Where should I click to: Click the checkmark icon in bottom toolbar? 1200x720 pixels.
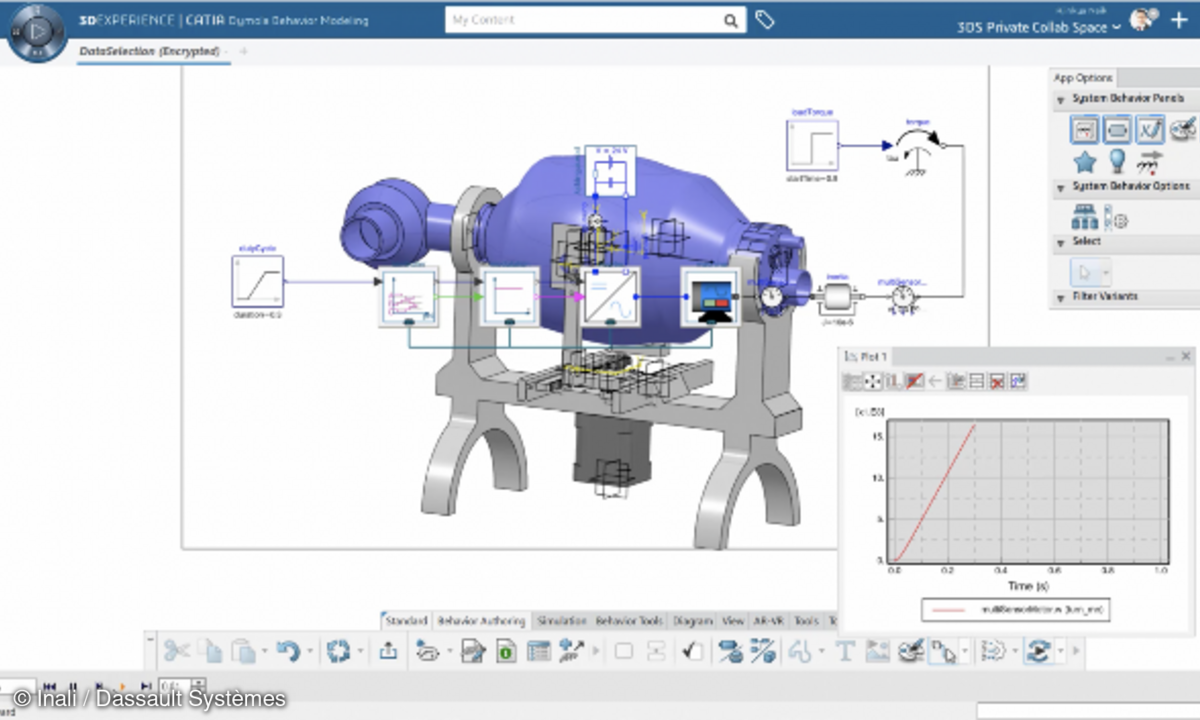692,651
